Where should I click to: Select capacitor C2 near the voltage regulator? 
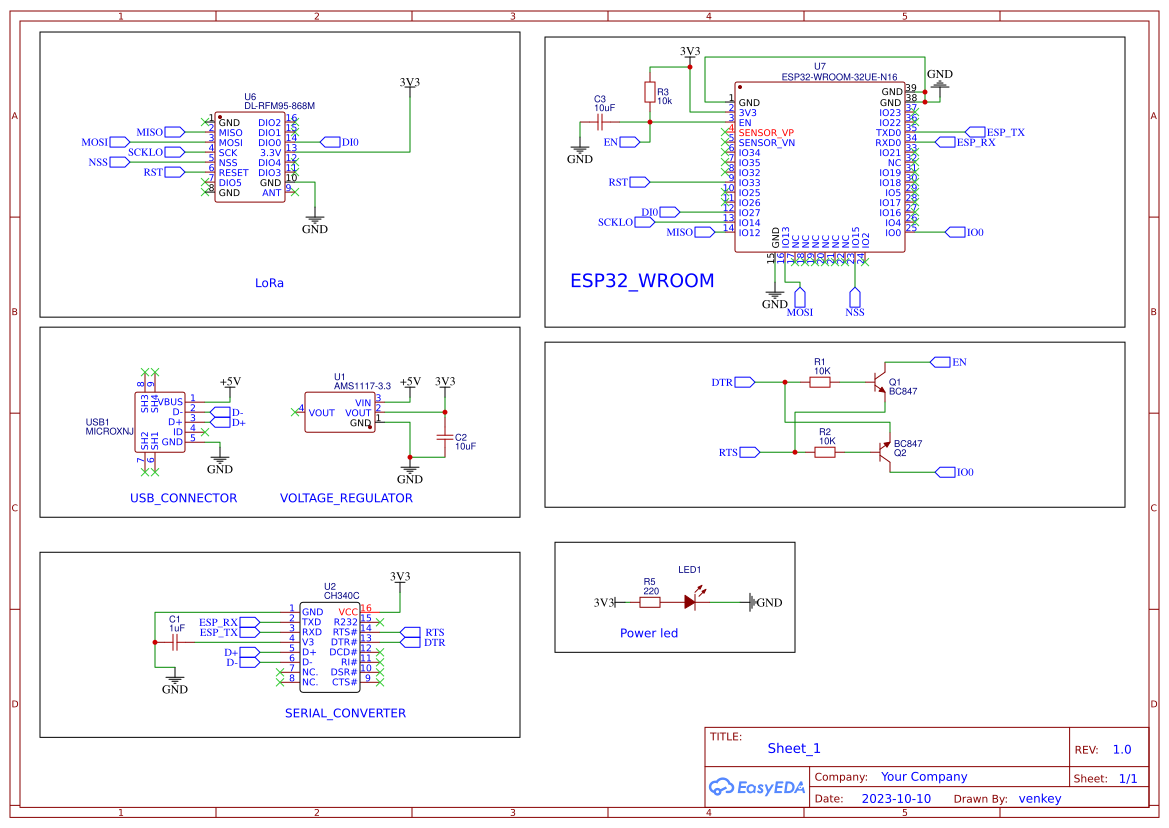[443, 438]
